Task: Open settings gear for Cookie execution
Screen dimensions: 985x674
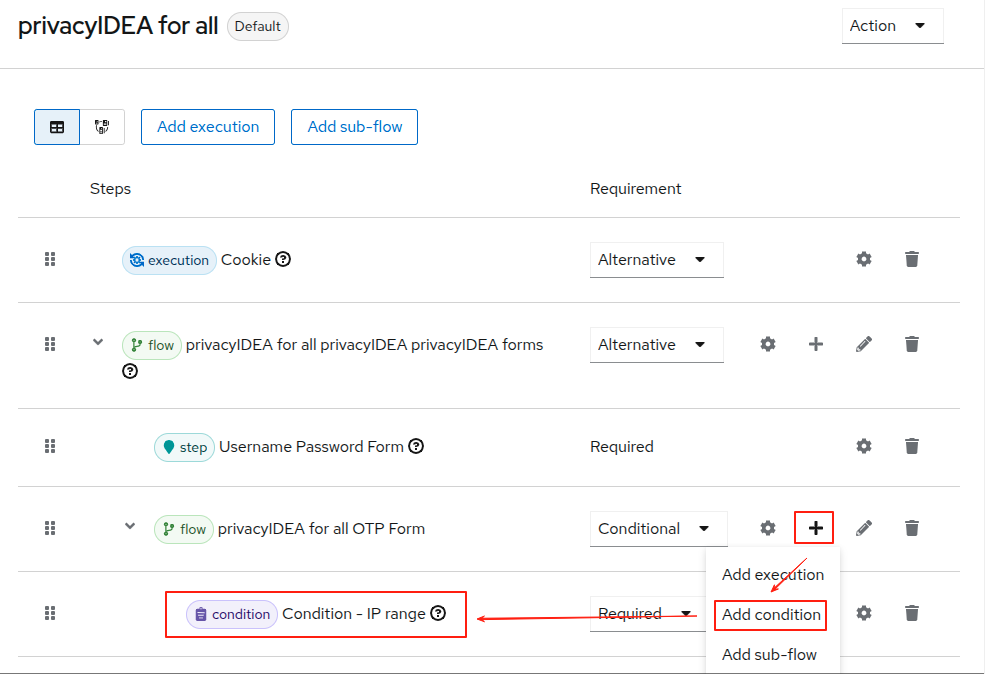Action: pos(864,259)
